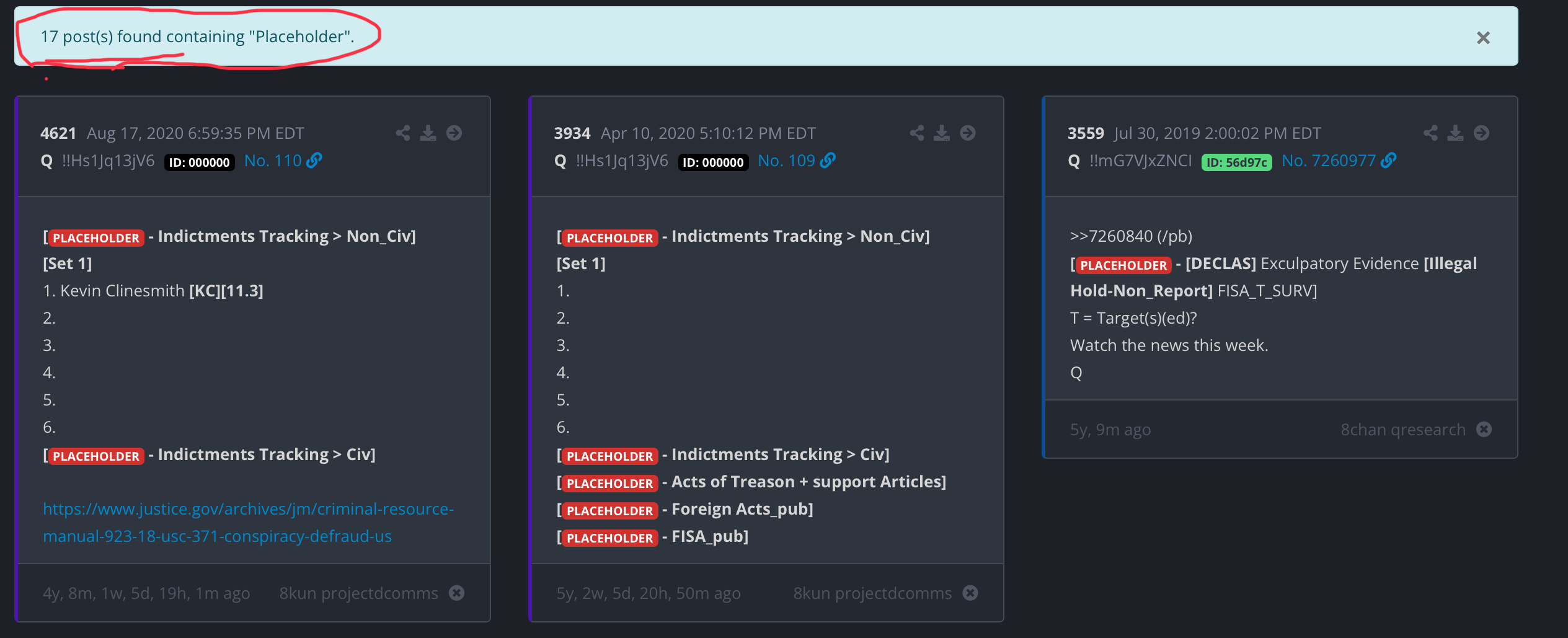Click the >>7260840 (/pb) reply reference

point(1131,236)
